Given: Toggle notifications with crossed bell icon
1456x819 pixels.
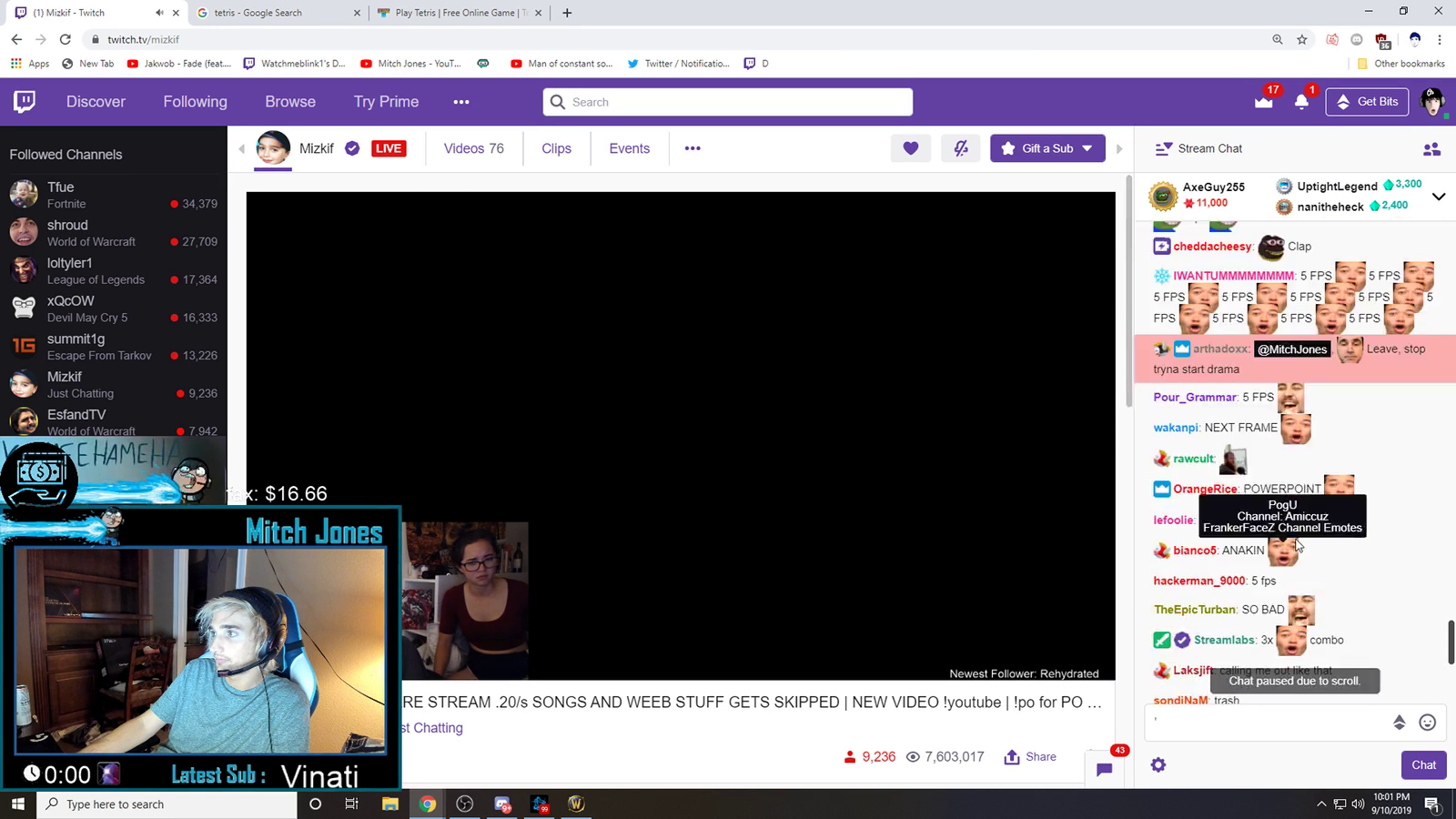Looking at the screenshot, I should tap(961, 148).
